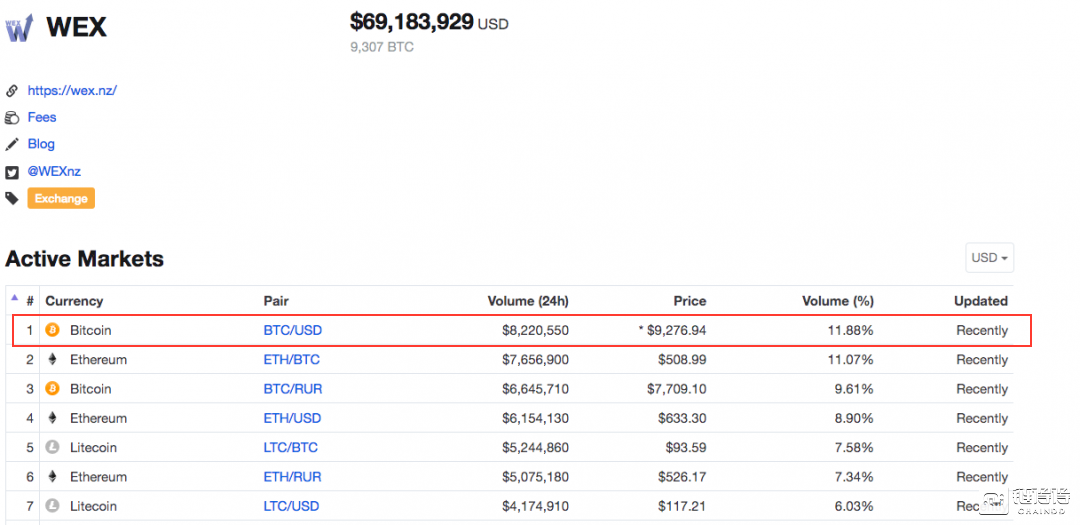Click the chain link icon beside wex.nz
The height and width of the screenshot is (525, 1080).
tap(11, 90)
